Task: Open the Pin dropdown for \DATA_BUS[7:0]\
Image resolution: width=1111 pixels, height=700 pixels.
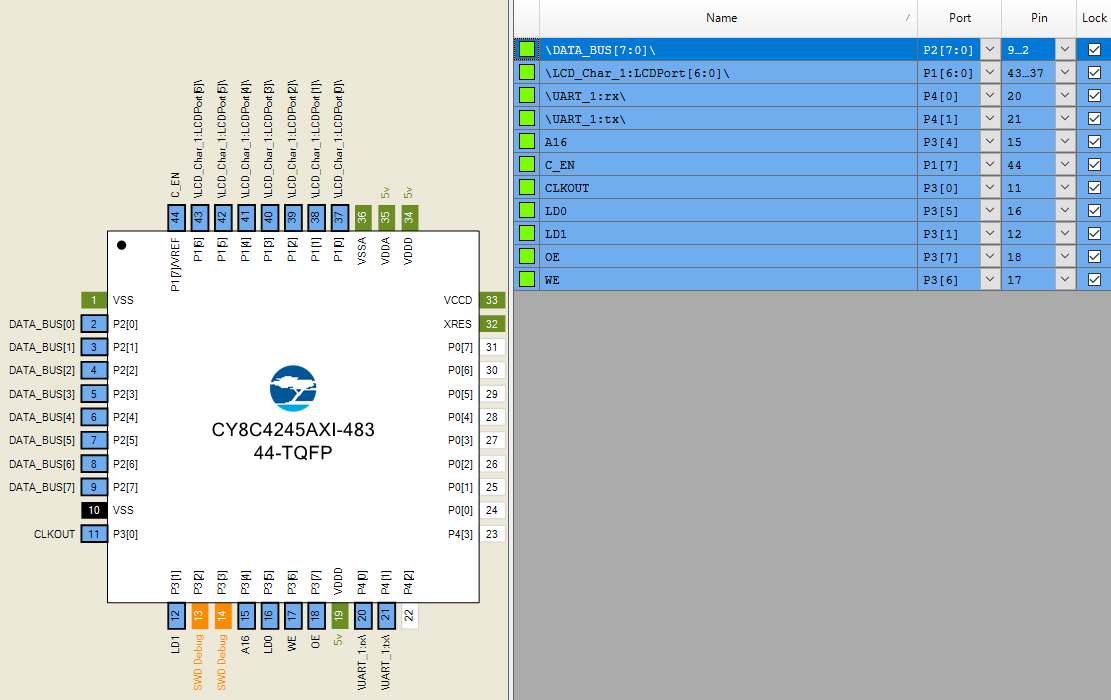Action: (1064, 50)
